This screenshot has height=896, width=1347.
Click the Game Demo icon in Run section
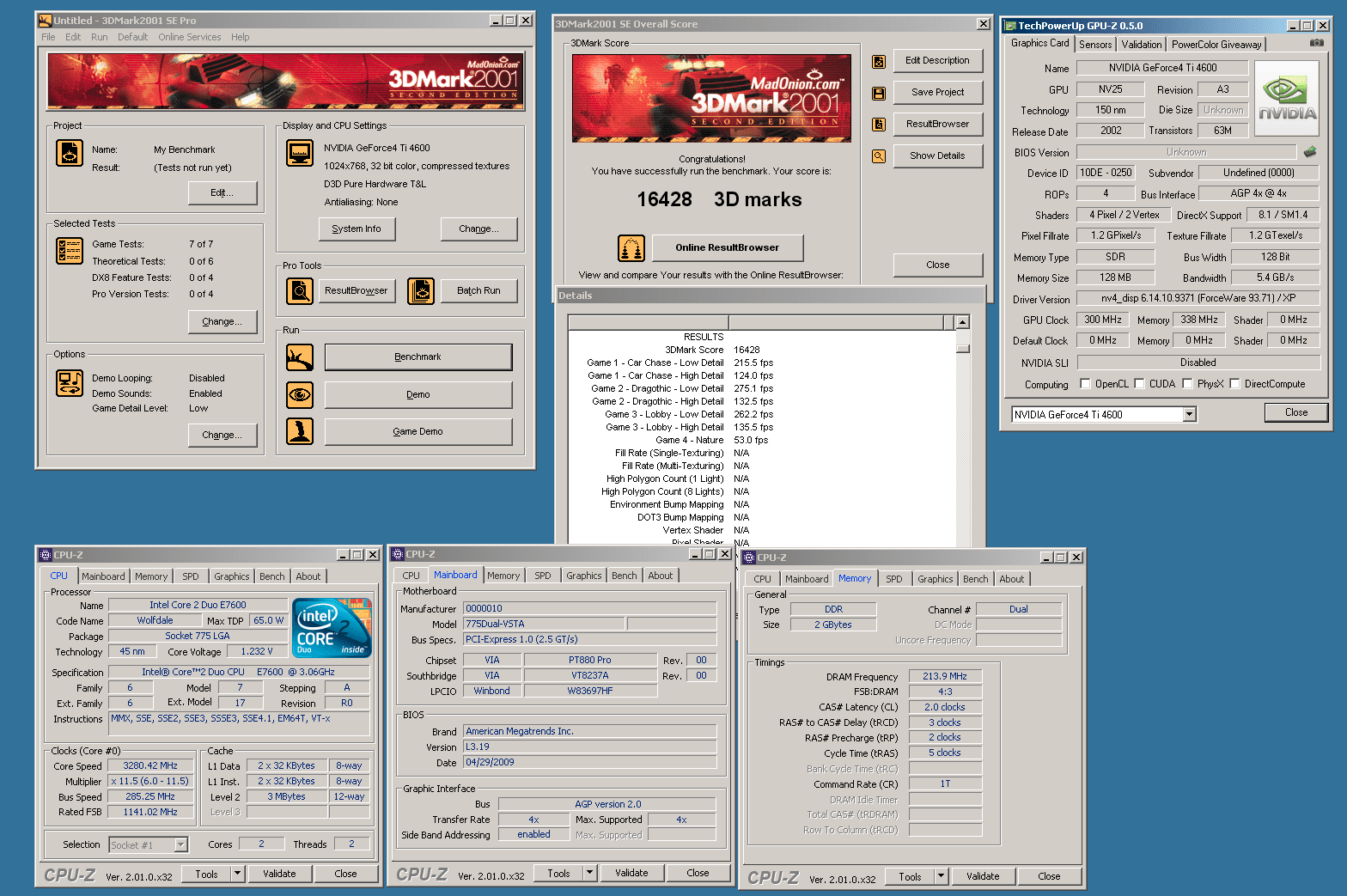[x=300, y=431]
